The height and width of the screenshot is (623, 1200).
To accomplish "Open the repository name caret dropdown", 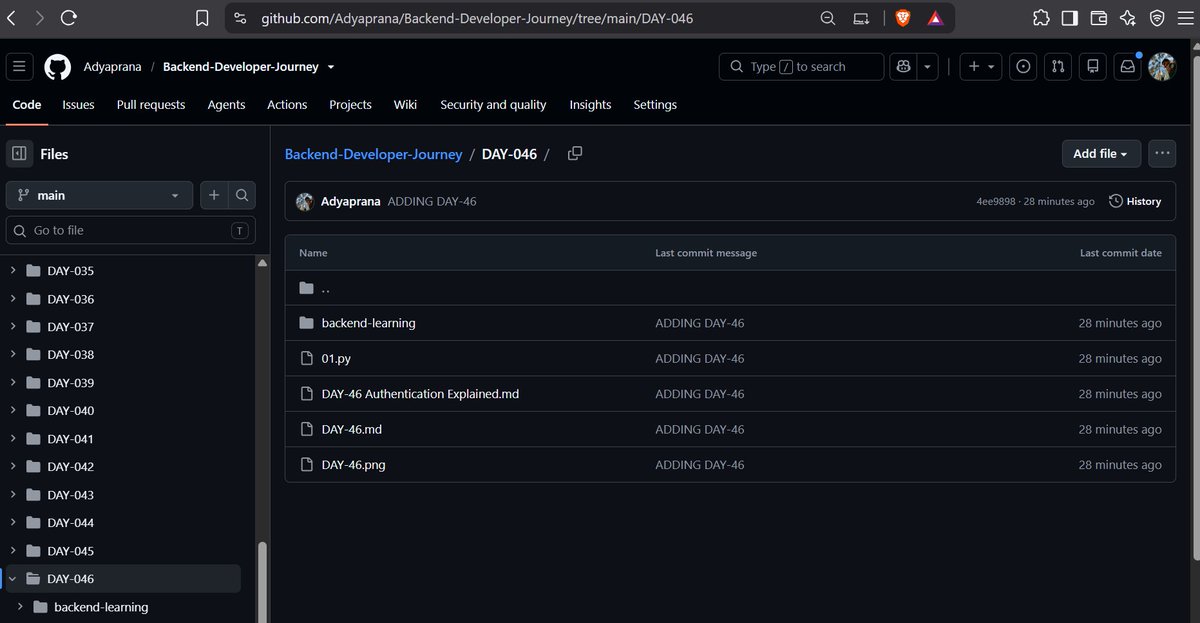I will point(331,67).
